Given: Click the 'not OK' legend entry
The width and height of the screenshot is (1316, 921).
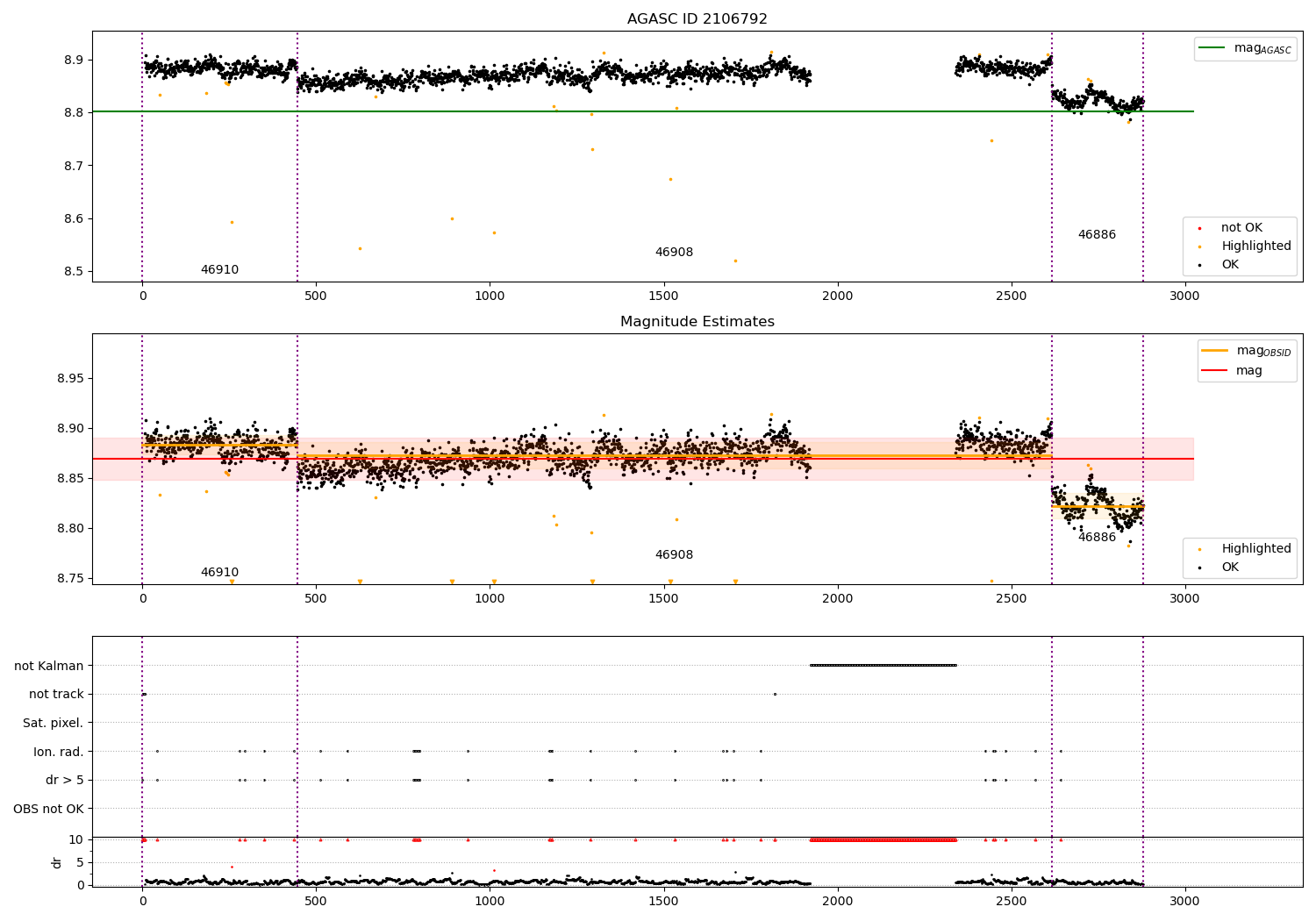Looking at the screenshot, I should pyautogui.click(x=1241, y=228).
